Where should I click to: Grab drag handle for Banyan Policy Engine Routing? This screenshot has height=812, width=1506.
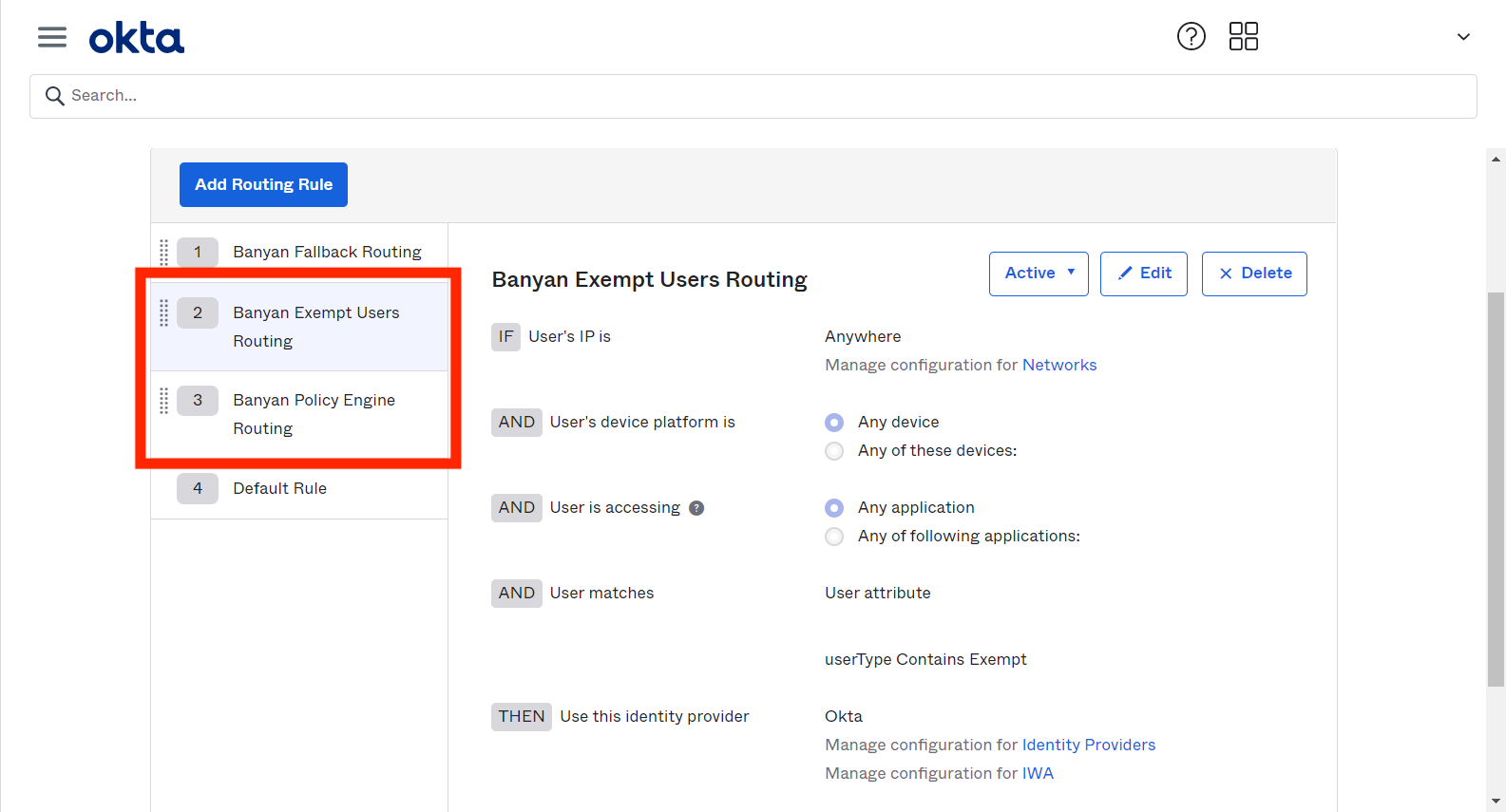tap(163, 401)
